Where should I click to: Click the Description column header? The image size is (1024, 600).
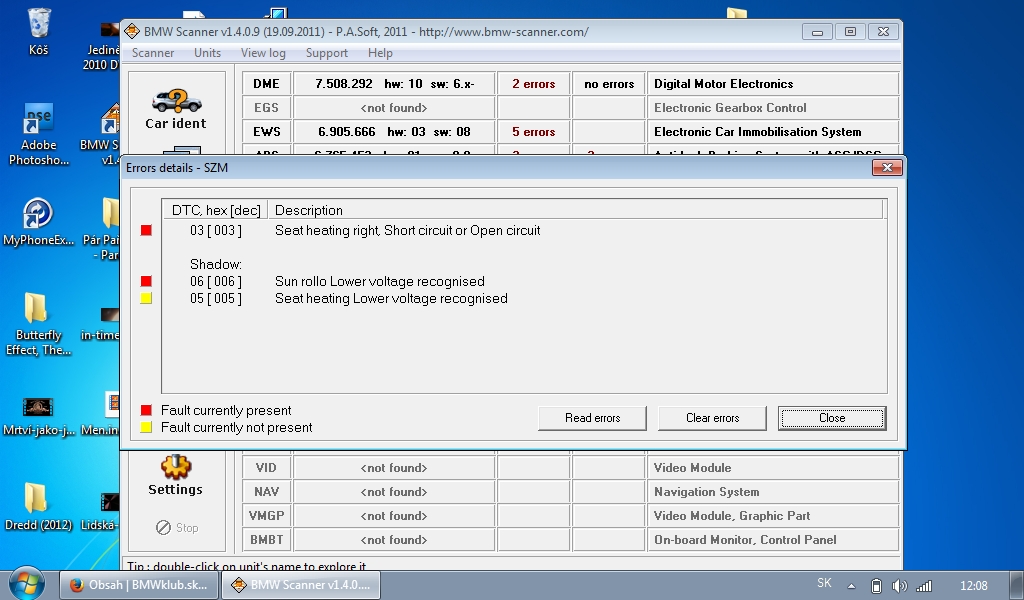[308, 210]
